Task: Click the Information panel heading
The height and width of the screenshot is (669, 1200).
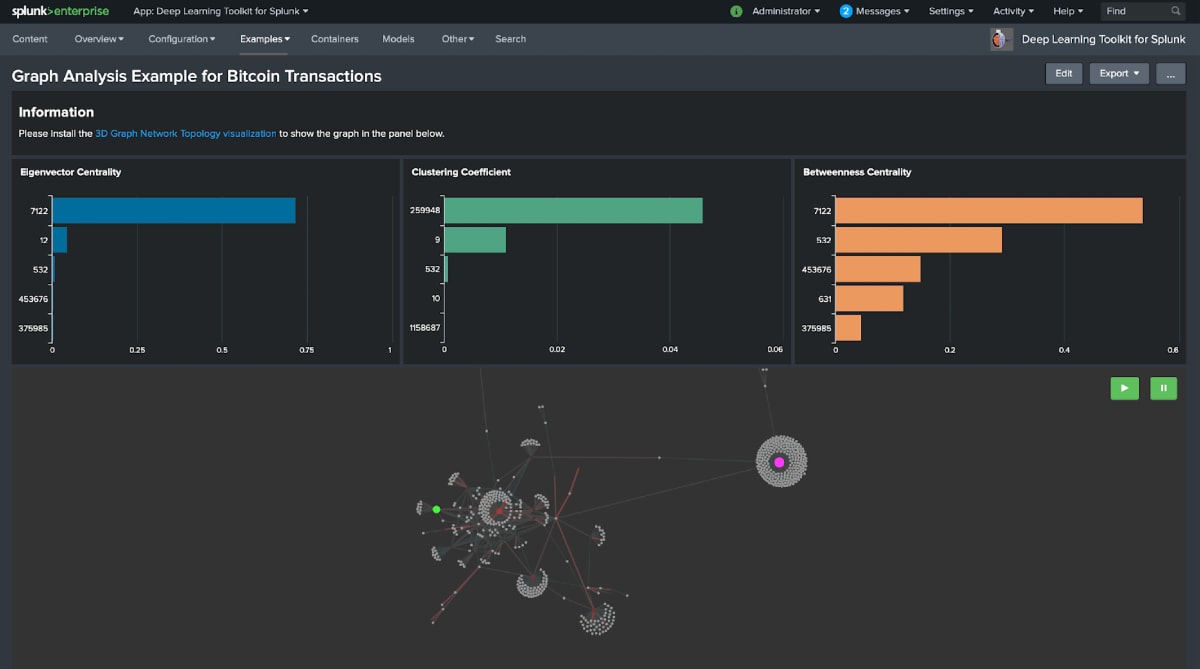Action: coord(56,112)
